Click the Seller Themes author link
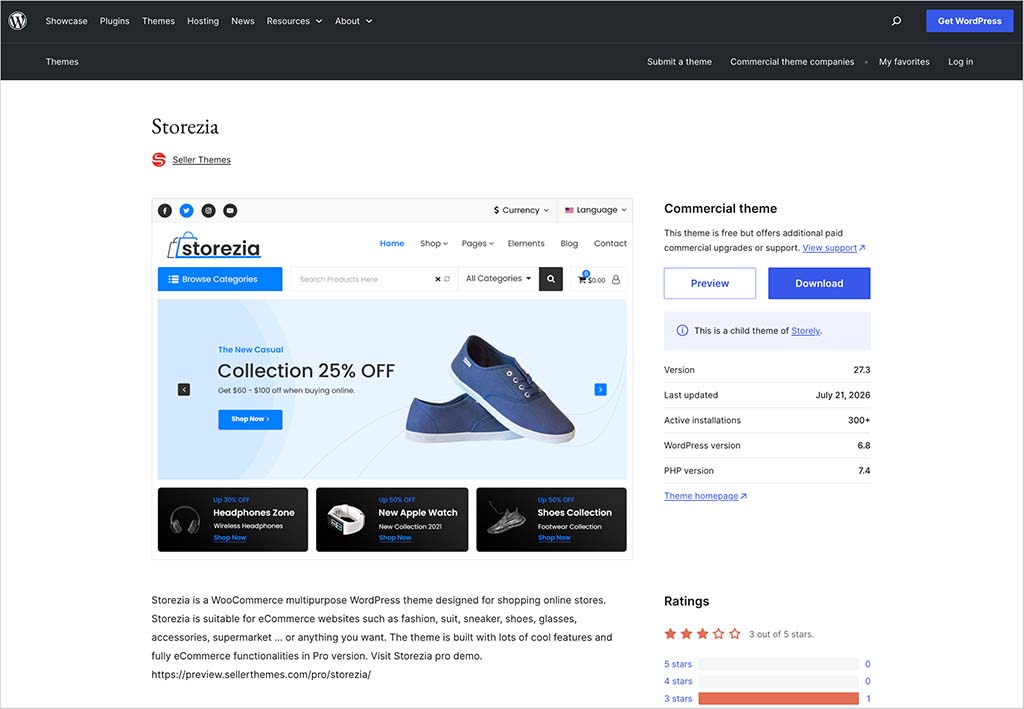1024x709 pixels. tap(201, 160)
